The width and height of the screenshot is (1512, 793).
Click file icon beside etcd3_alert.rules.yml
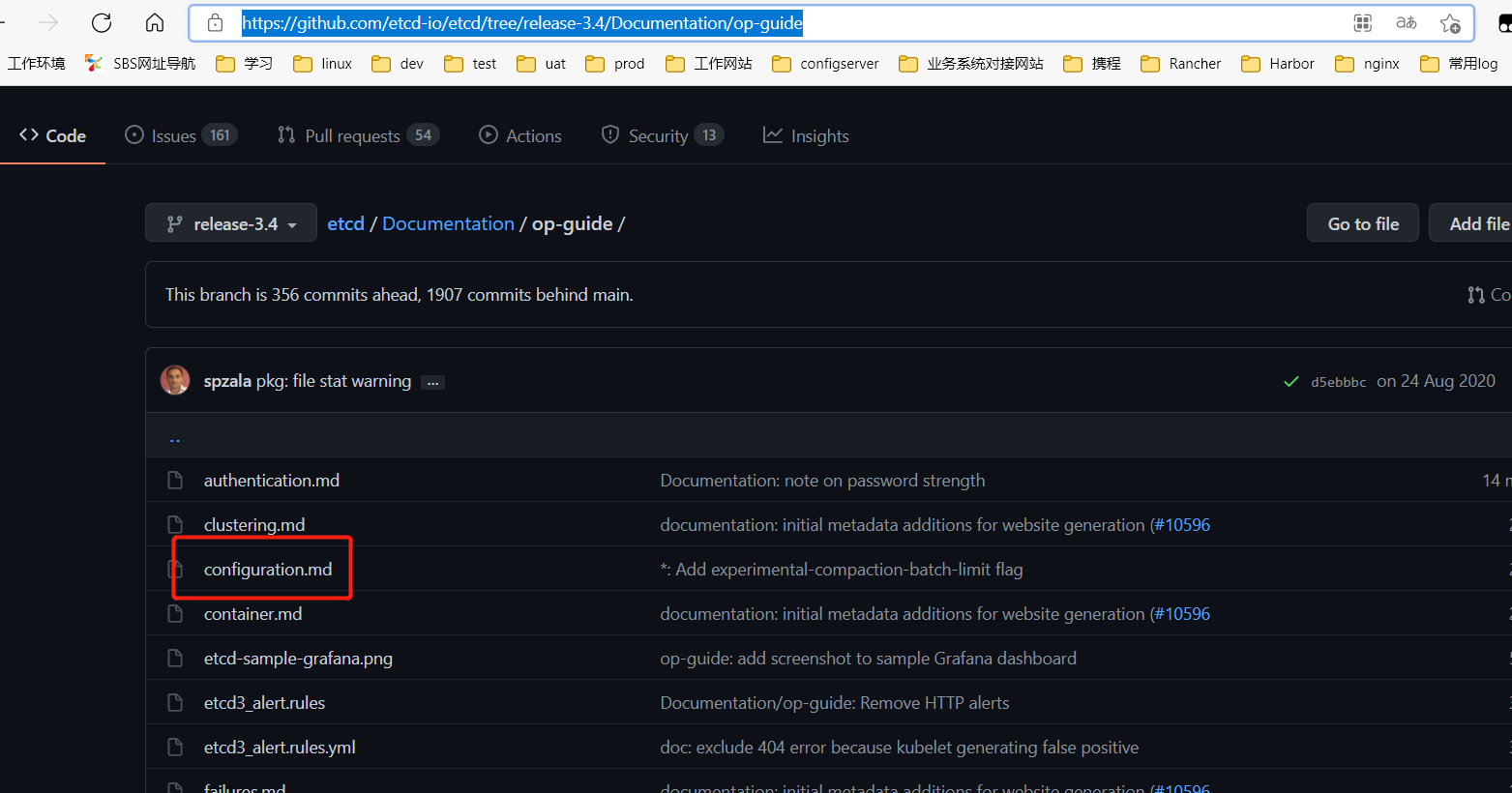coord(175,748)
